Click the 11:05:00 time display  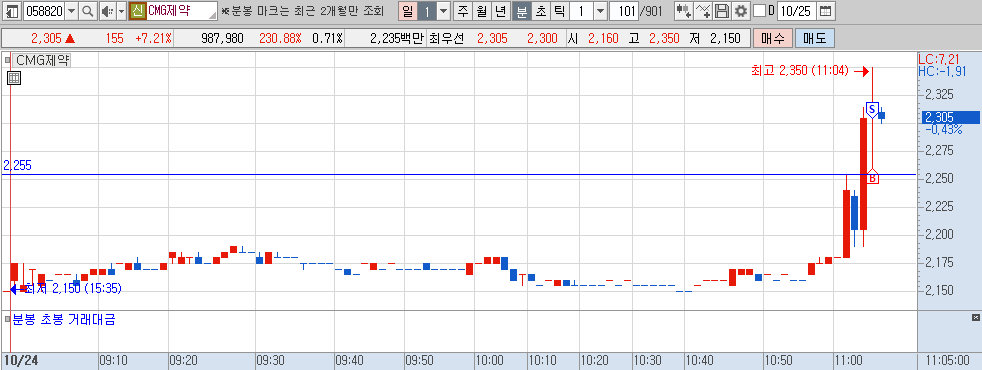(948, 361)
